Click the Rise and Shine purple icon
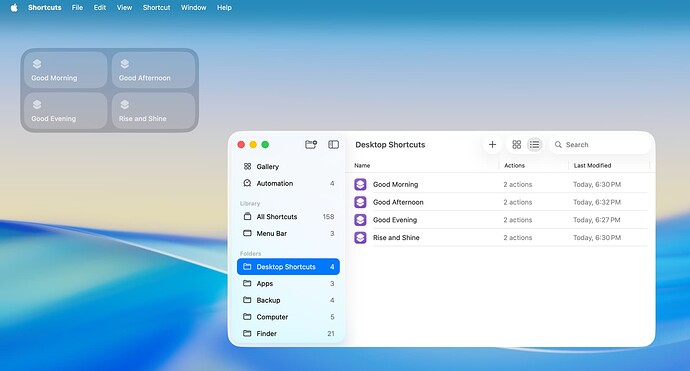Screen dimensions: 690x371 pos(360,238)
